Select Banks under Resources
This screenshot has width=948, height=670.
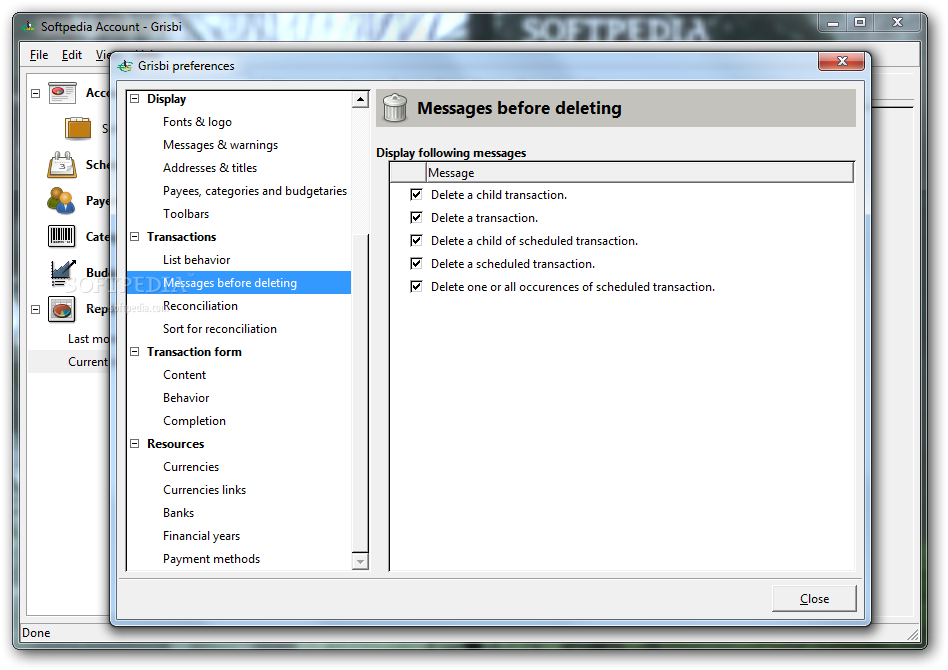(x=178, y=513)
